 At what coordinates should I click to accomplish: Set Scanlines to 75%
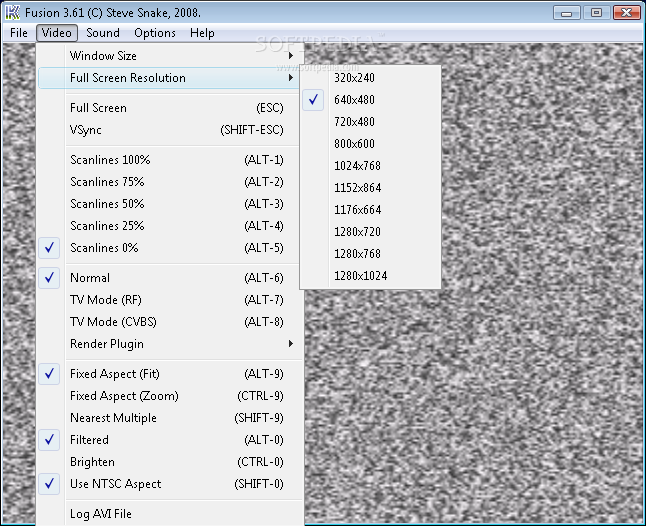coord(171,182)
